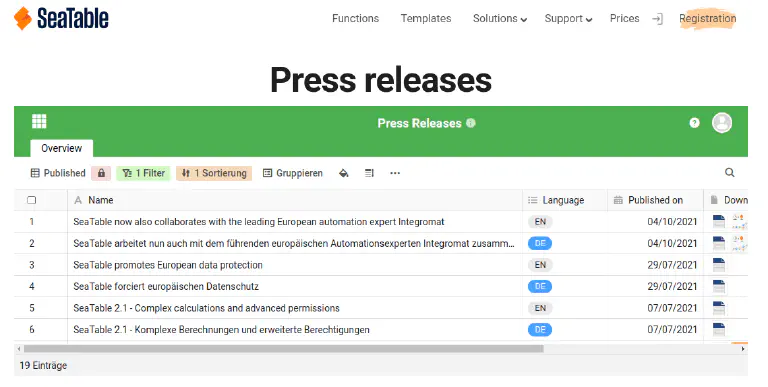Click the 29/07/2021 date in row 3
Image resolution: width=768 pixels, height=387 pixels.
pos(672,265)
